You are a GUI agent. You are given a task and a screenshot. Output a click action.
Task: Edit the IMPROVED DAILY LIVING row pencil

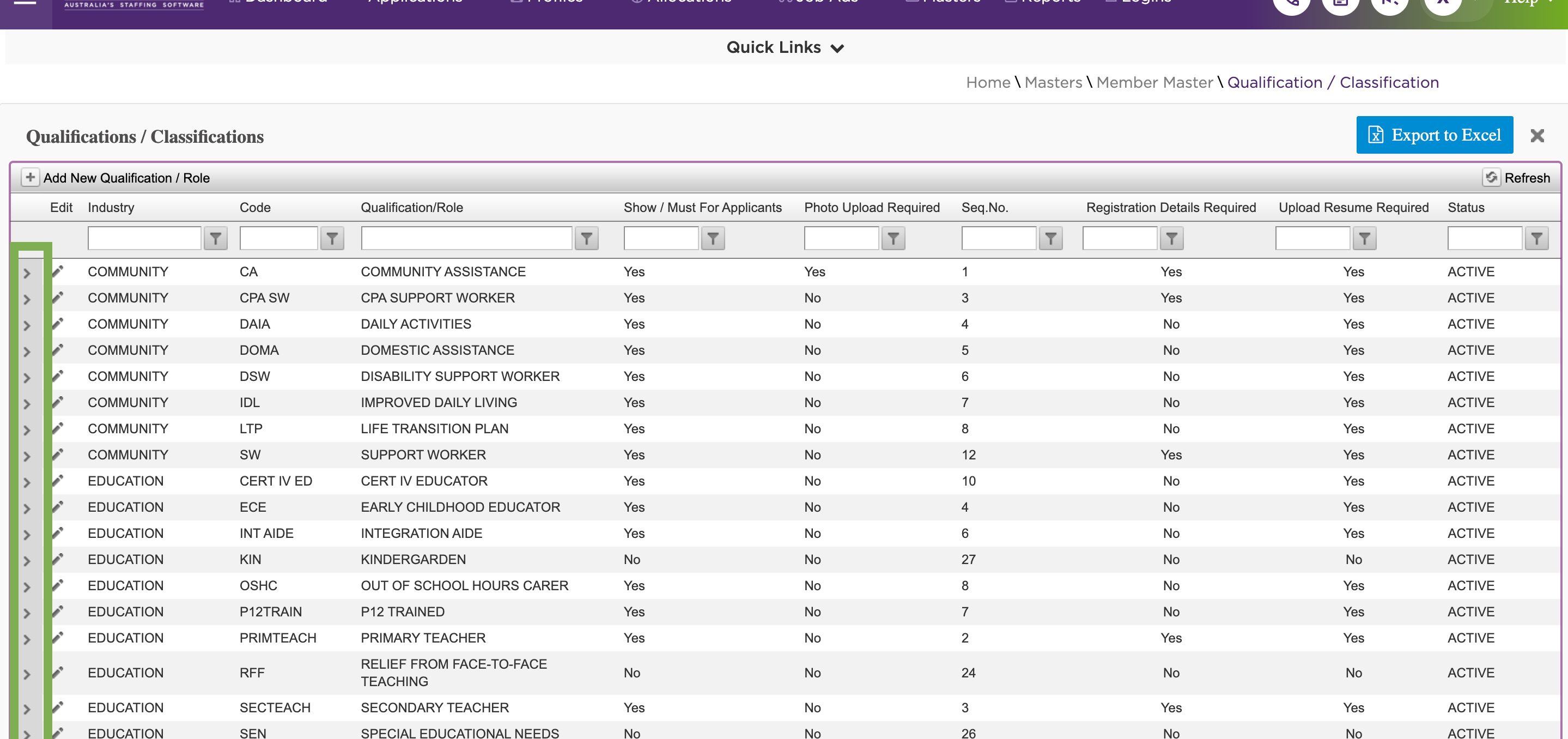coord(58,402)
